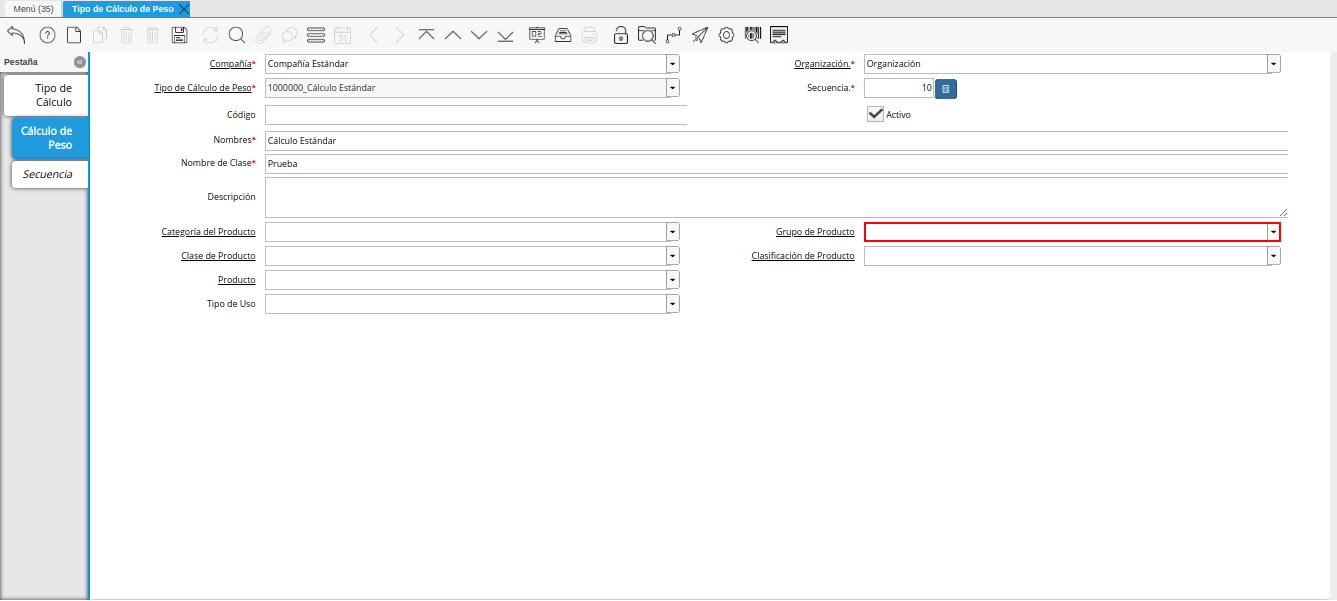The width and height of the screenshot is (1337, 601).
Task: Expand the Tipo de Uso dropdown
Action: tap(673, 304)
